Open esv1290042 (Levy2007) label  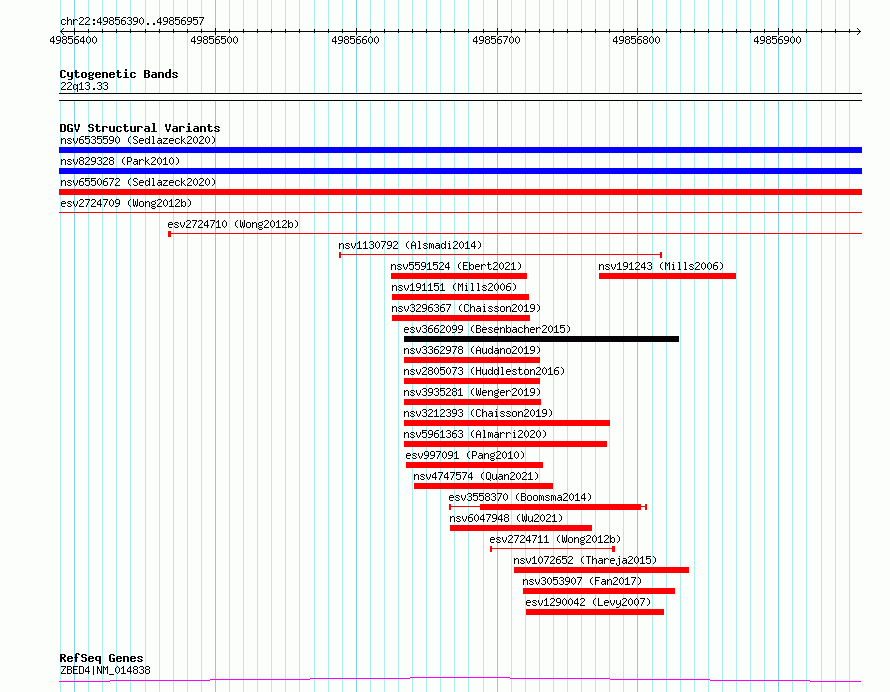pyautogui.click(x=588, y=602)
